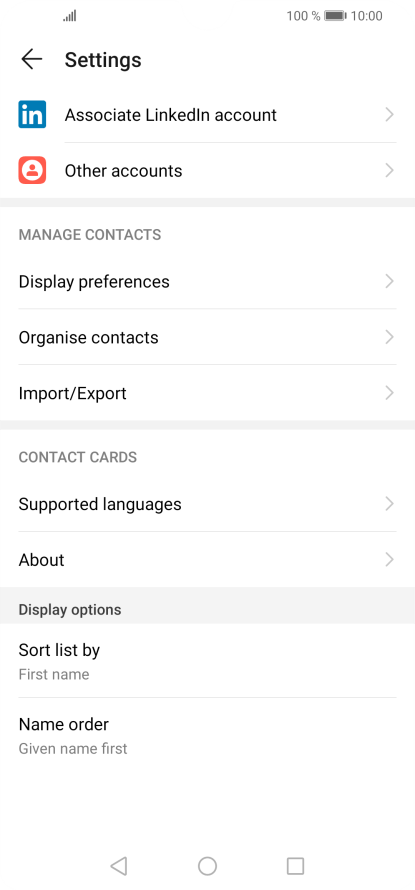Select Organise contacts label

pyautogui.click(x=89, y=337)
